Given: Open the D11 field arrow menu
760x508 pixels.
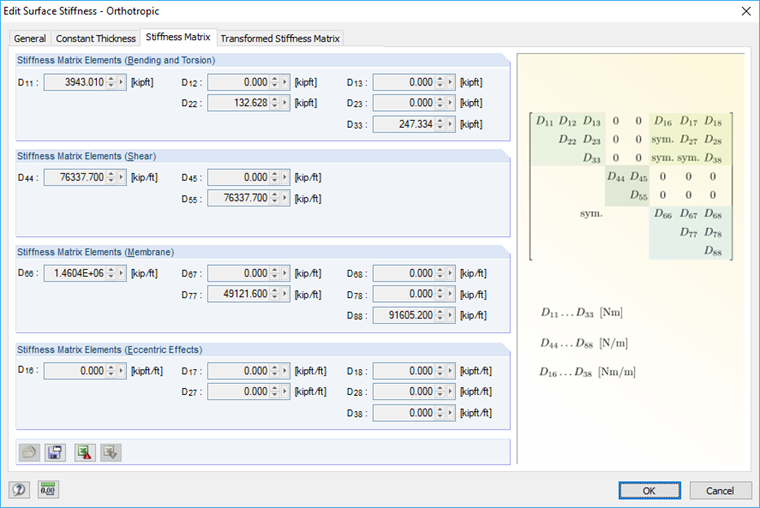Looking at the screenshot, I should (121, 82).
